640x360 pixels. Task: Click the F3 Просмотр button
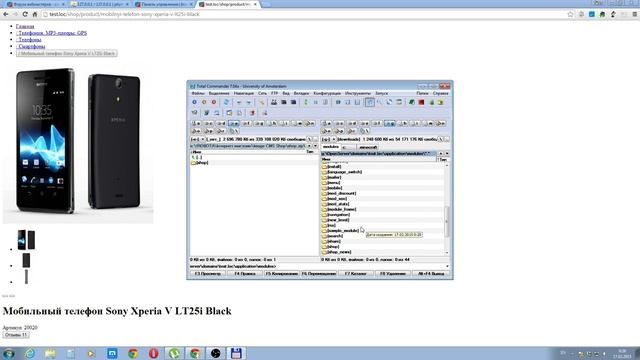click(208, 273)
